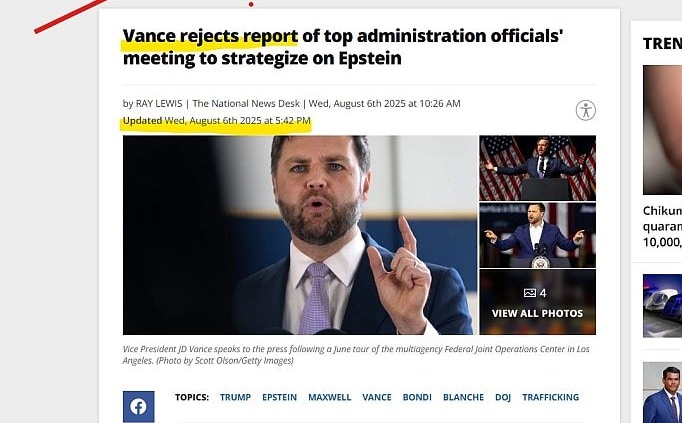Open trending story top thumbnail image
The width and height of the screenshot is (682, 423).
(662, 130)
